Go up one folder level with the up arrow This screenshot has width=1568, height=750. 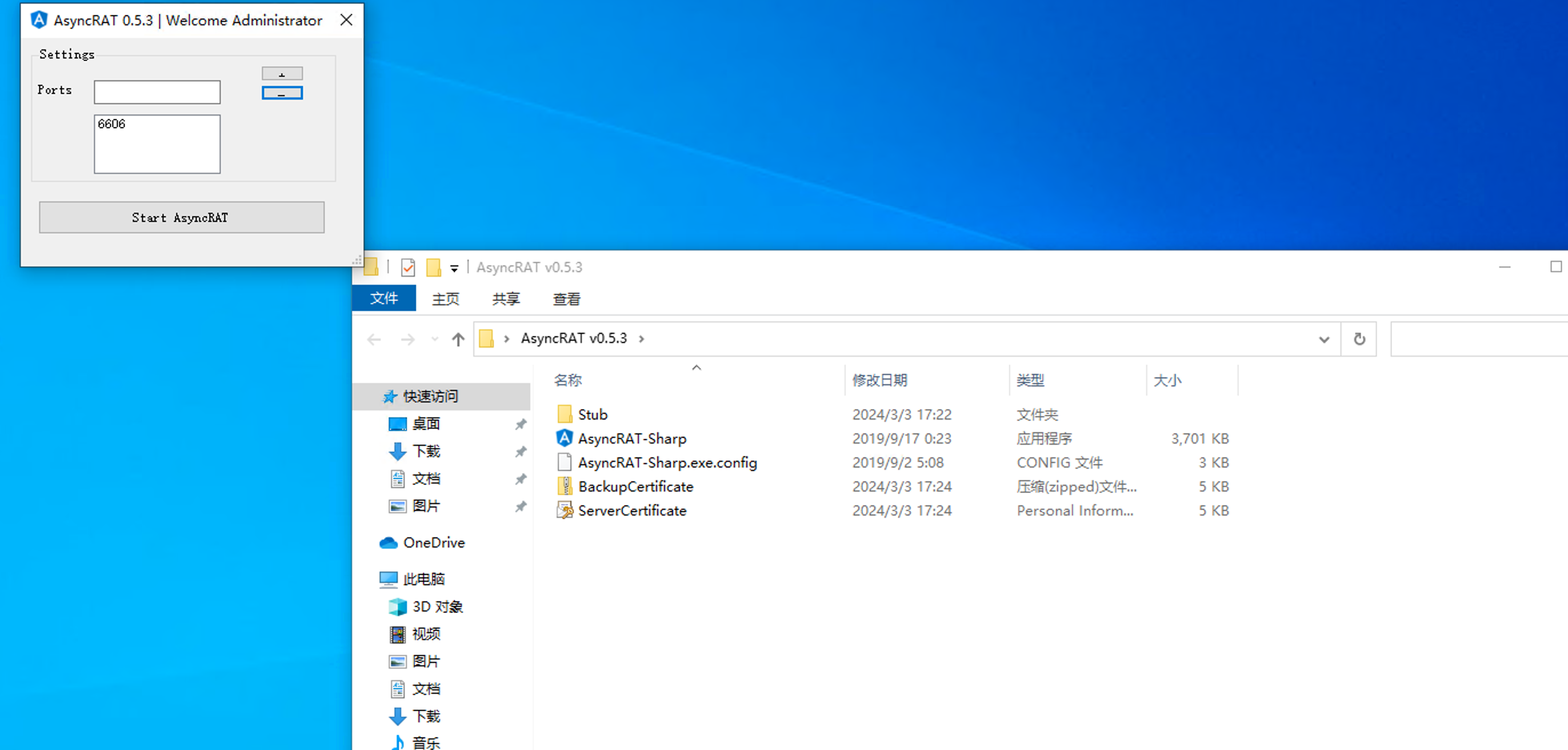(x=458, y=339)
